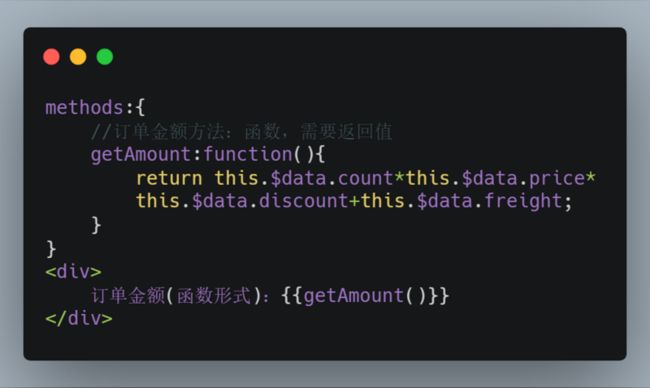
Task: Click the semicolon ending the return statement
Action: click(568, 203)
